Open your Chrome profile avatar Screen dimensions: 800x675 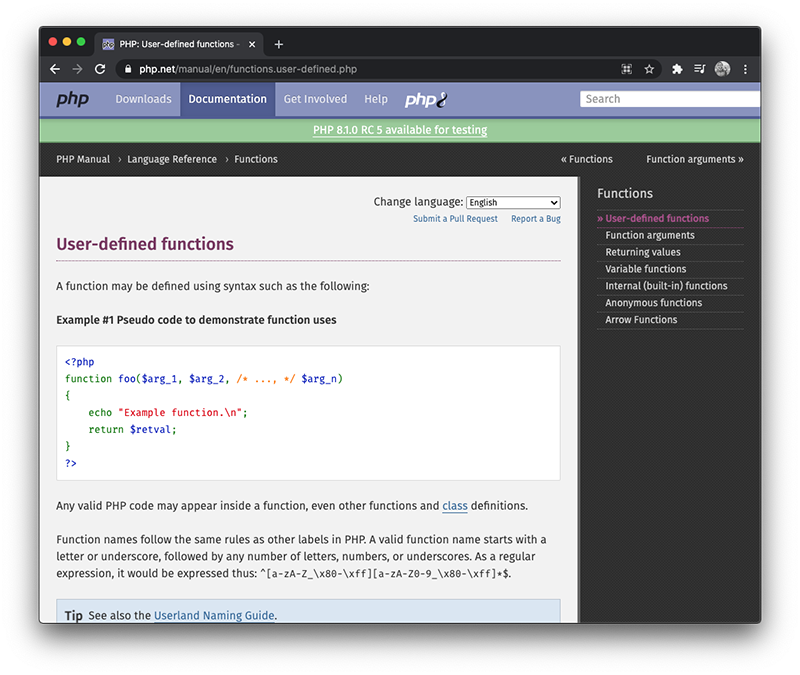pos(722,69)
